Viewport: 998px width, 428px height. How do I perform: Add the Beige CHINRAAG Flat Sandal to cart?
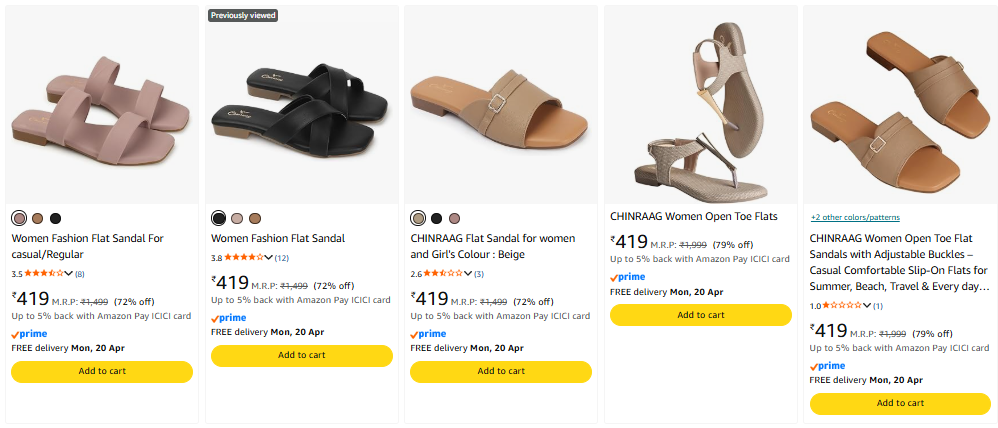click(501, 371)
